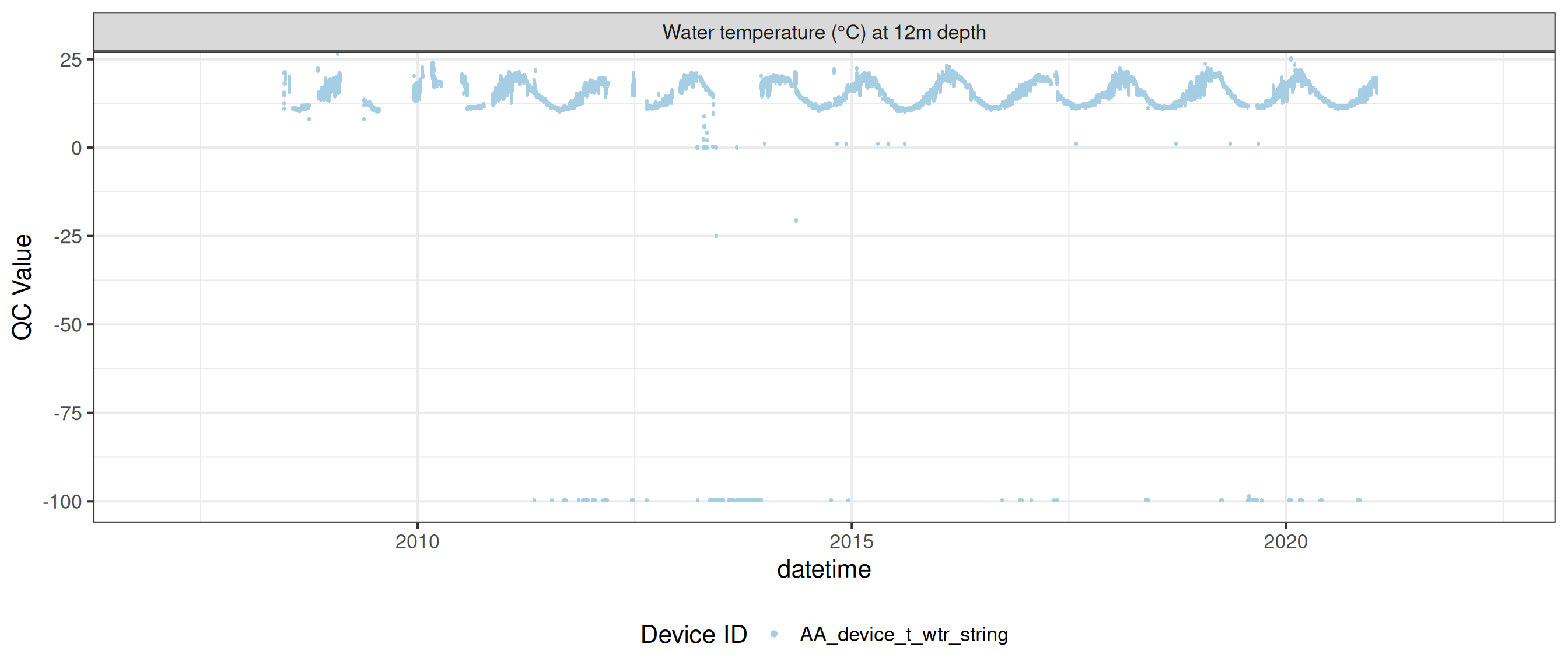This screenshot has height=672, width=1568.
Task: Click the "datetime" x-axis label
Action: coord(824,569)
